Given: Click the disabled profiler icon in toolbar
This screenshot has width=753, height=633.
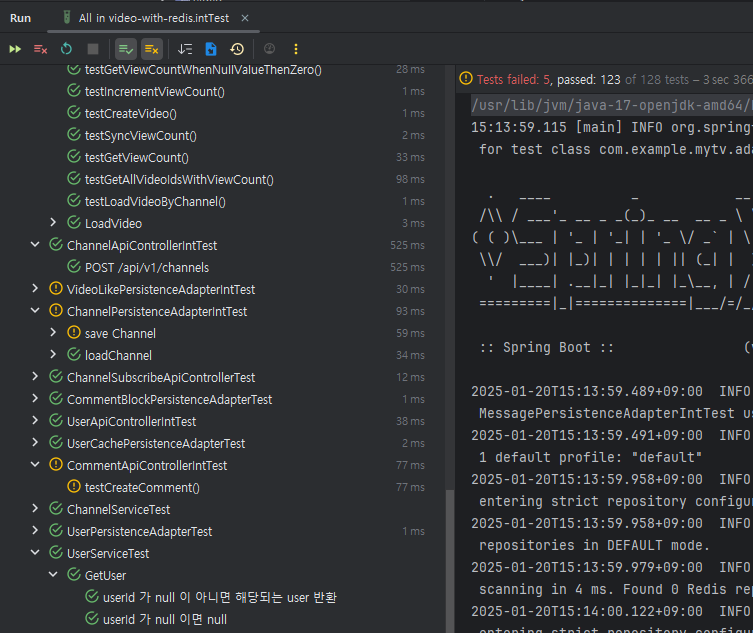Looking at the screenshot, I should [270, 49].
